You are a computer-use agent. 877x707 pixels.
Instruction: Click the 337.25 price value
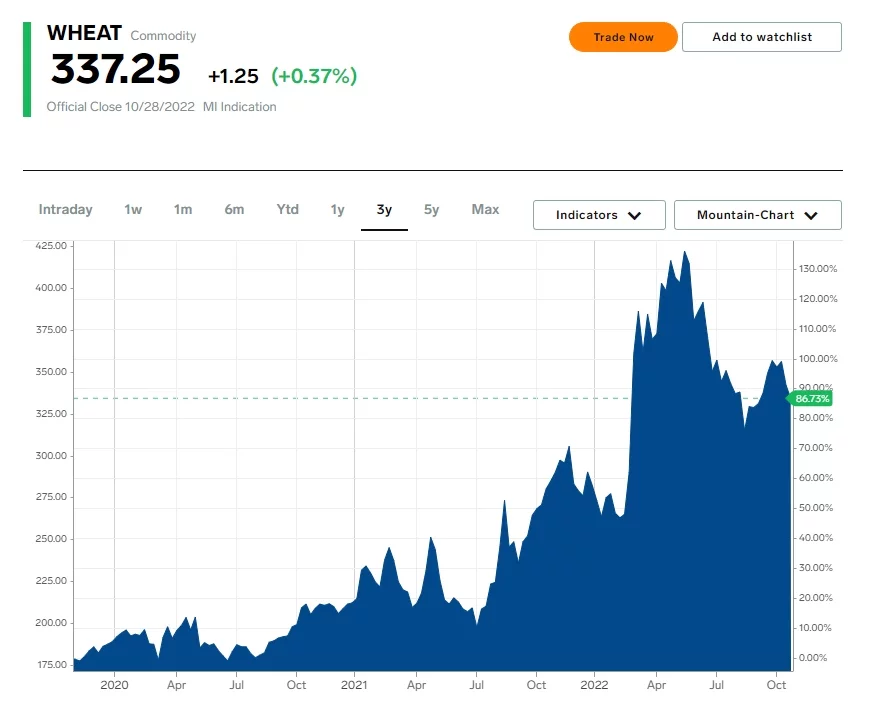116,69
